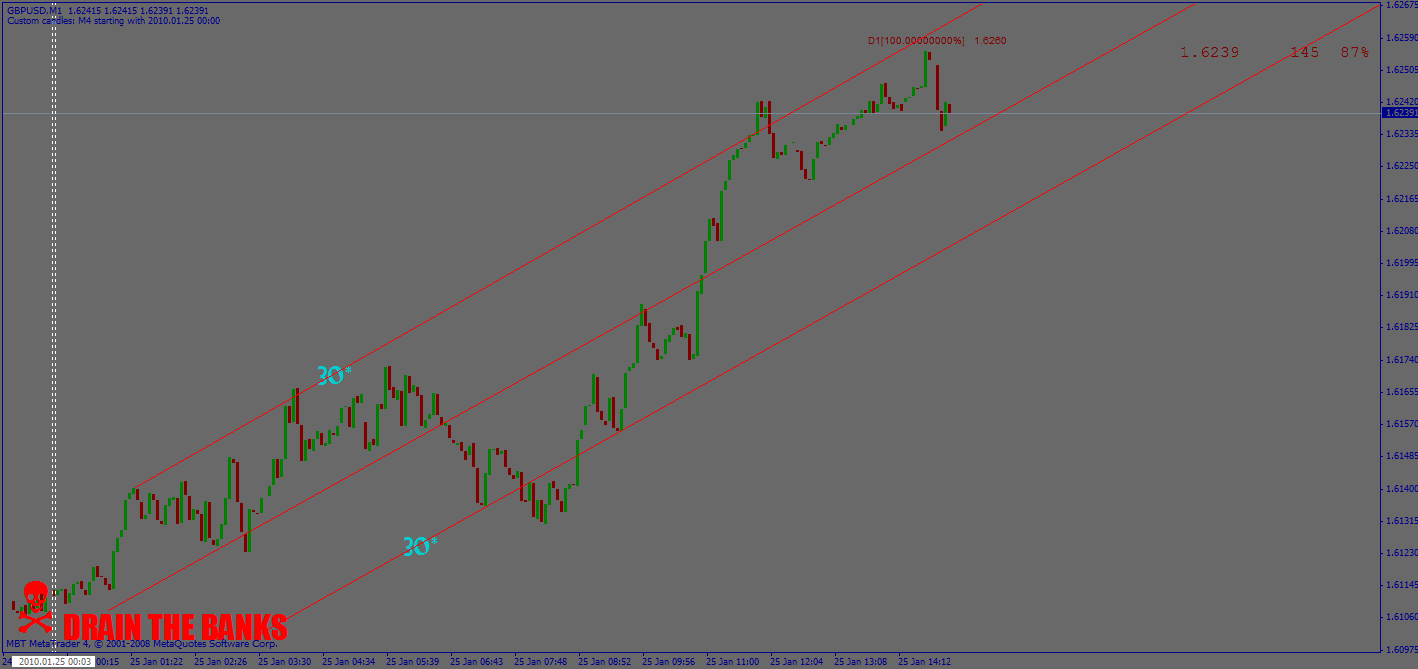The image size is (1418, 669).
Task: Click the 1.61825 price axis label
Action: [x=1401, y=327]
